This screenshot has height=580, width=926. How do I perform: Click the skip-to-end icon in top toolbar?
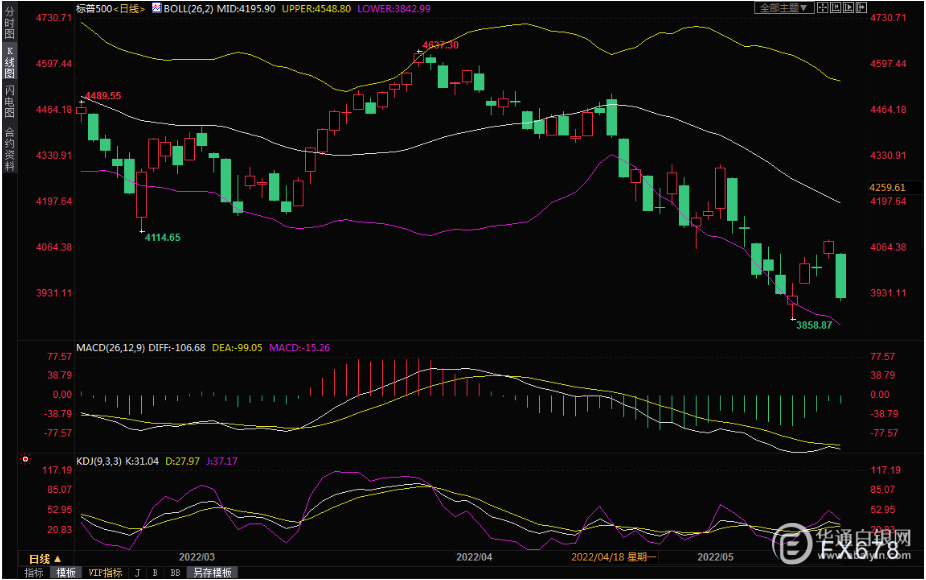(x=861, y=8)
